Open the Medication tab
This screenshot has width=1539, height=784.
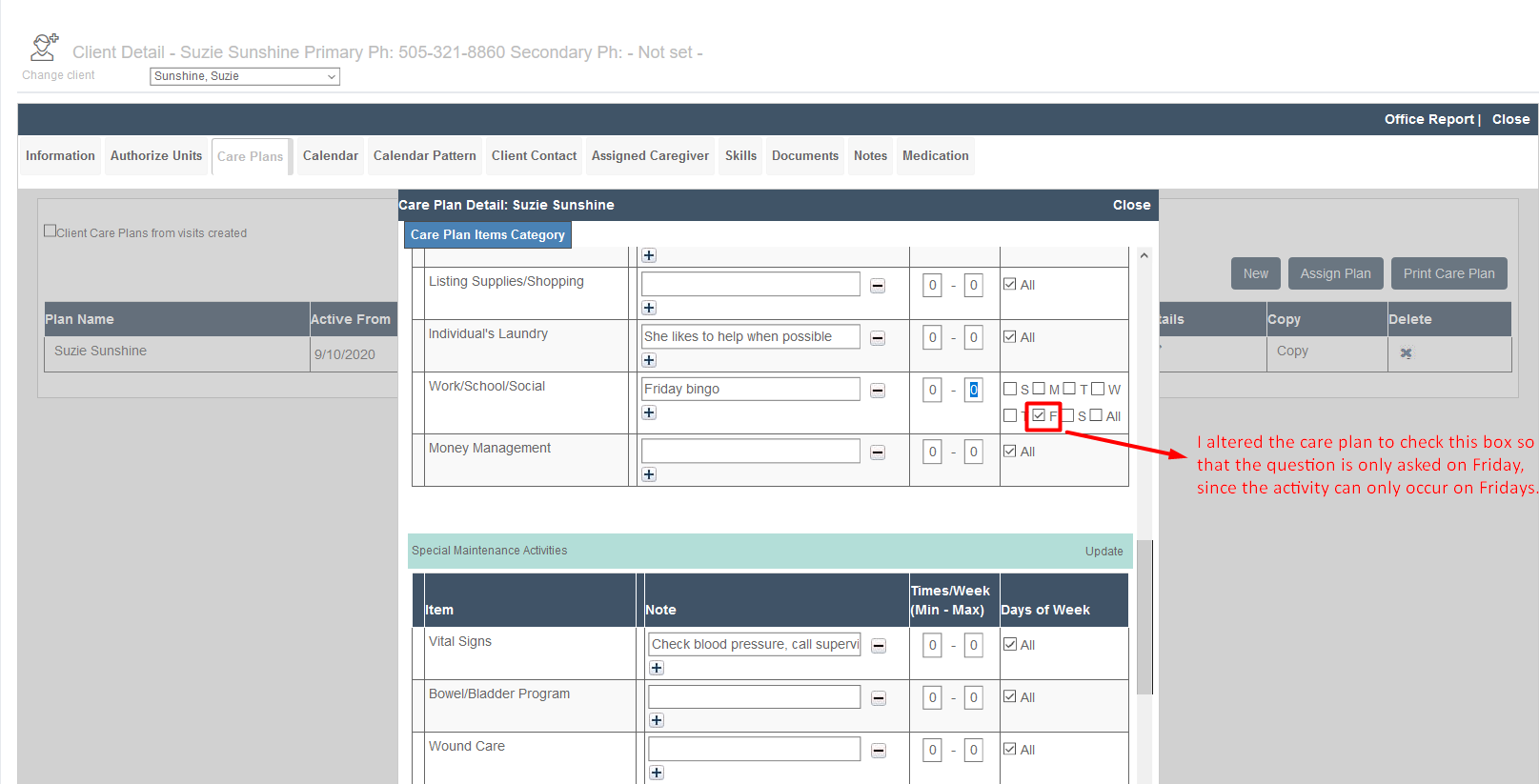(936, 156)
